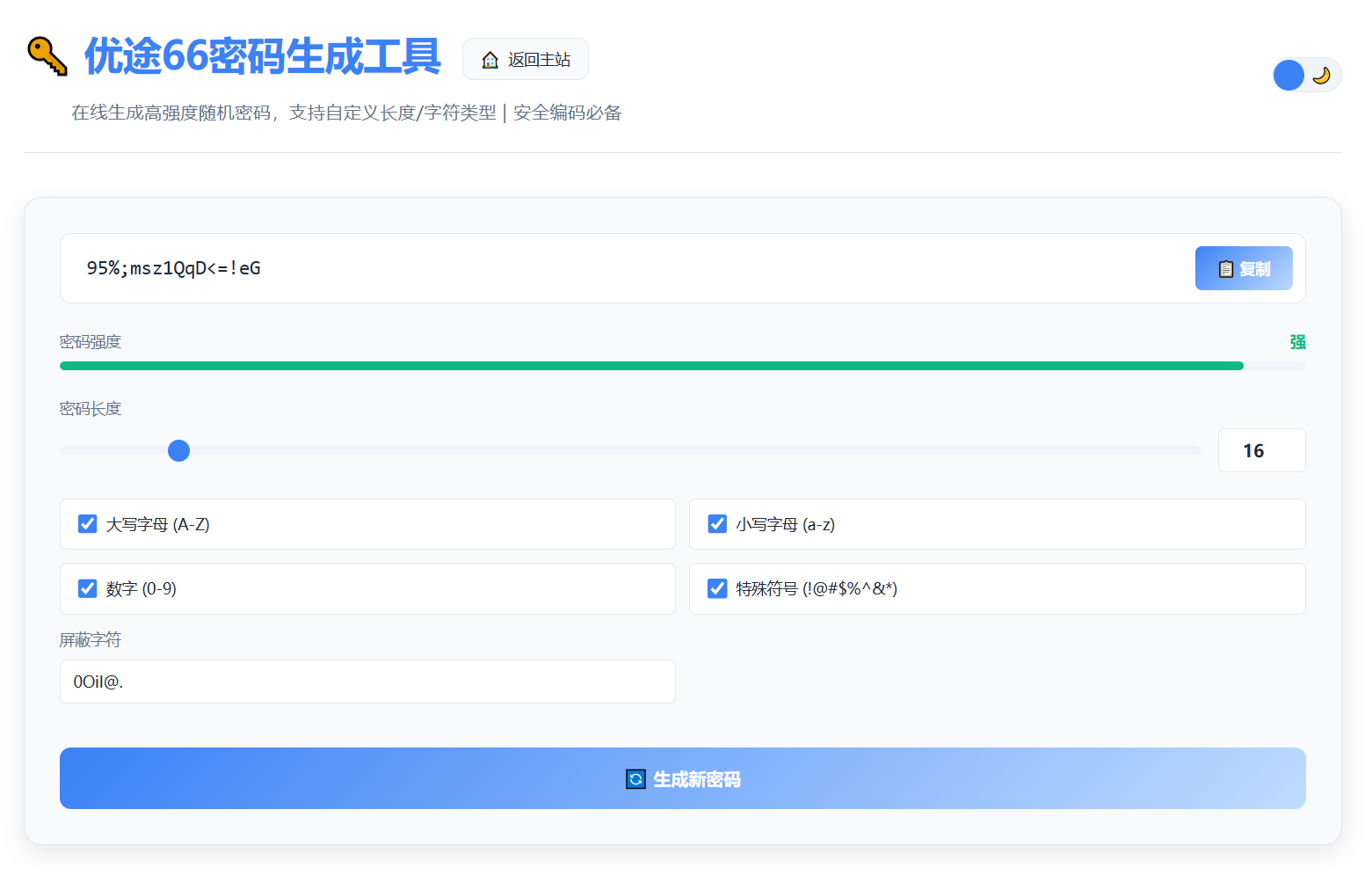
Task: Click the 屏蔽字符 exclusion input field
Action: pyautogui.click(x=367, y=682)
